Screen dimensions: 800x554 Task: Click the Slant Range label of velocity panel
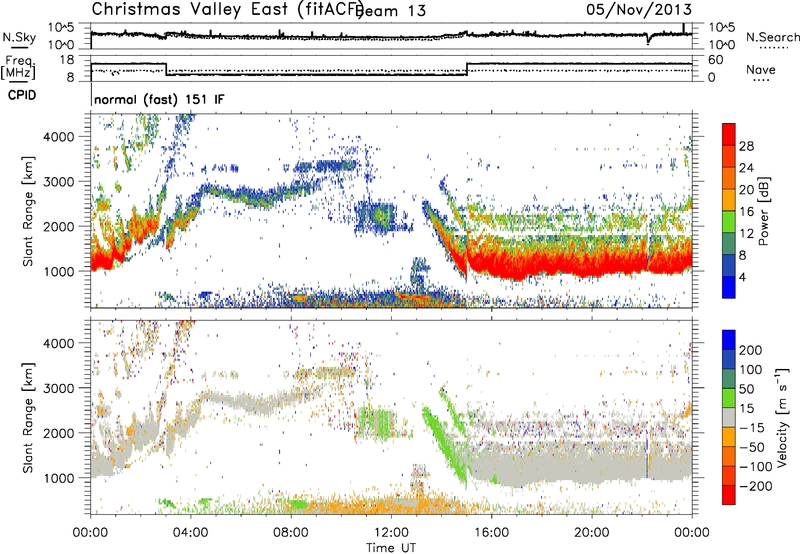[x=28, y=418]
